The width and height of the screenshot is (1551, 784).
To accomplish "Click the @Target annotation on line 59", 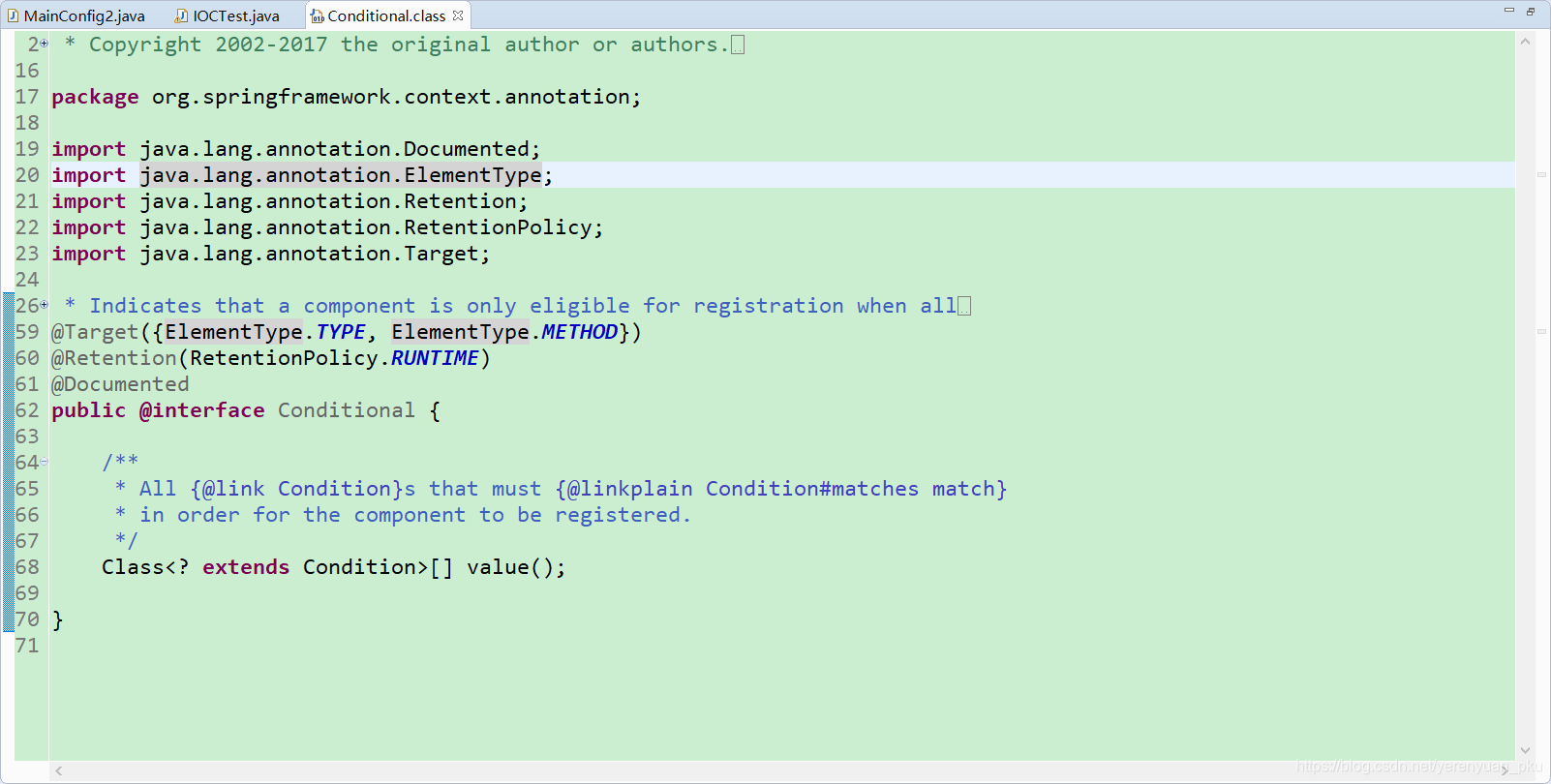I will pyautogui.click(x=95, y=332).
